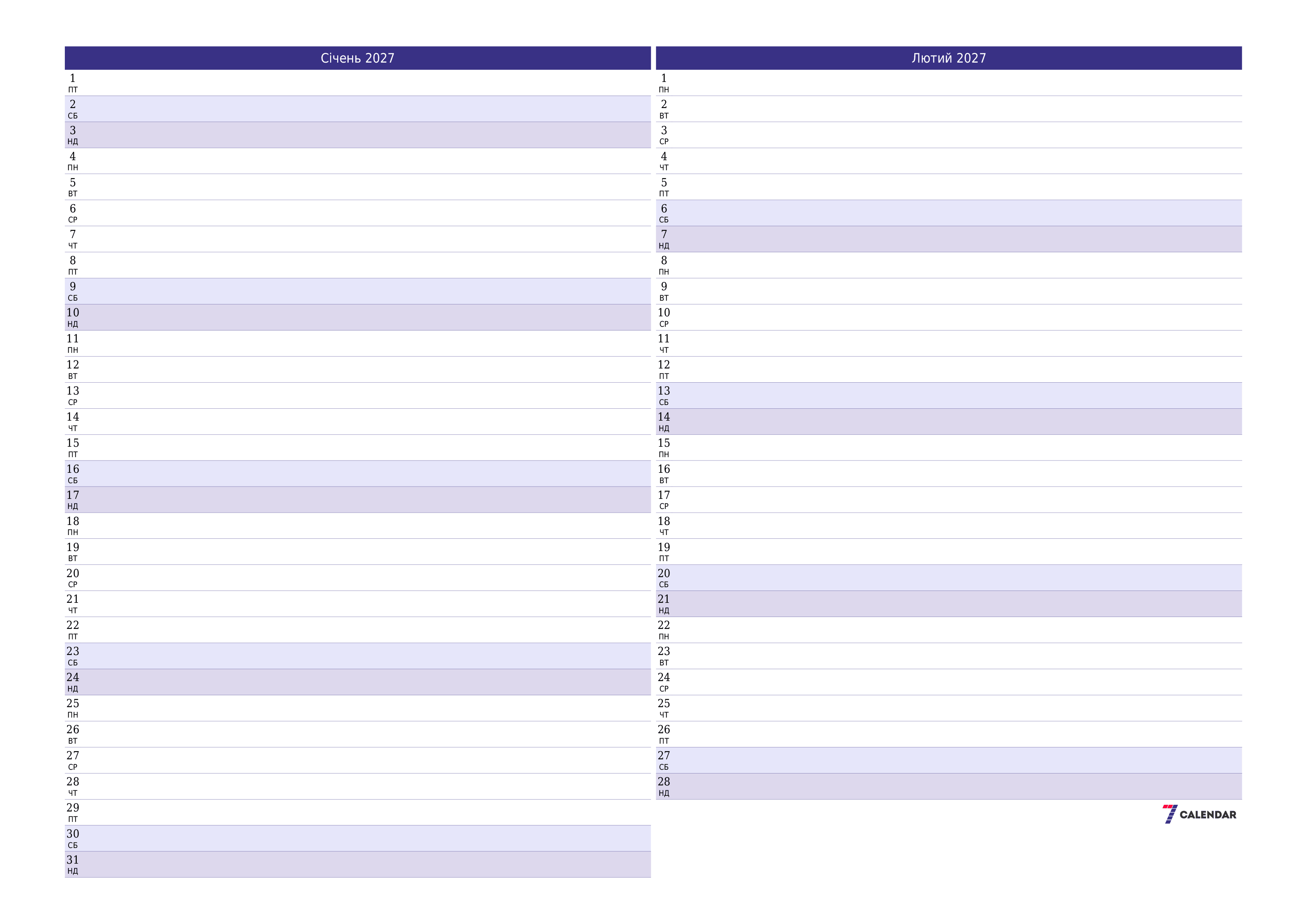Click the 7 CALENDAR logo icon
The width and height of the screenshot is (1307, 924).
(1197, 814)
